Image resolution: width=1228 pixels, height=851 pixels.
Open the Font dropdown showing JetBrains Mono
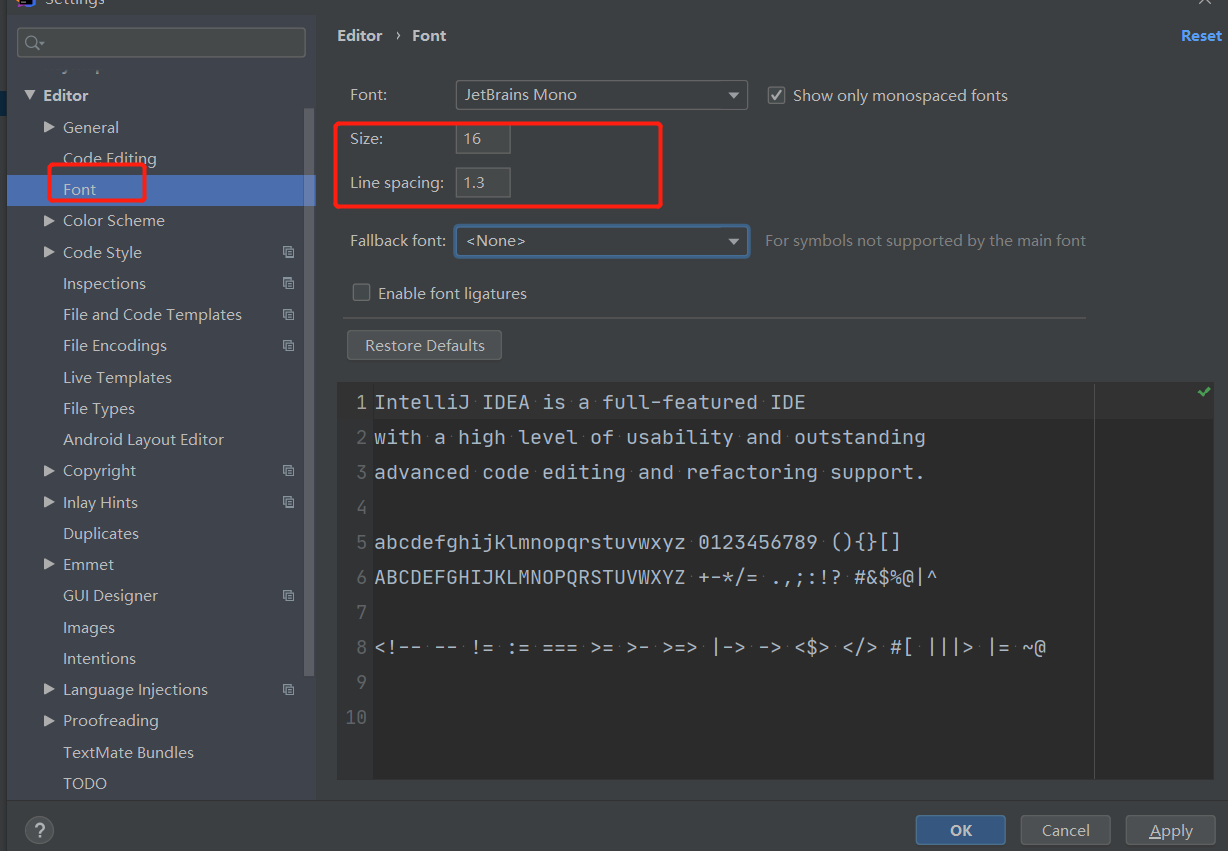tap(601, 95)
